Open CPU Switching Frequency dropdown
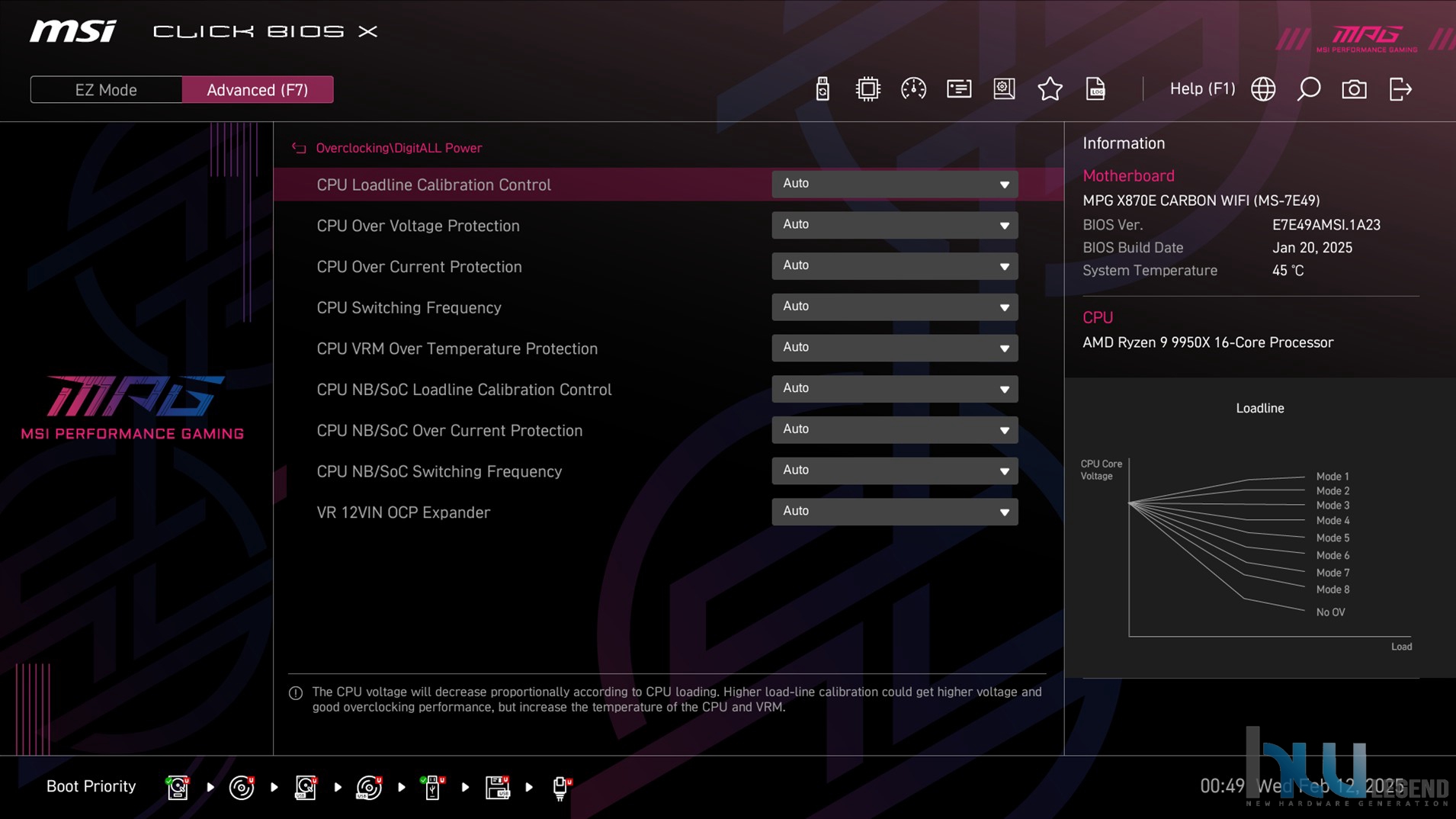This screenshot has width=1456, height=819. coord(894,307)
